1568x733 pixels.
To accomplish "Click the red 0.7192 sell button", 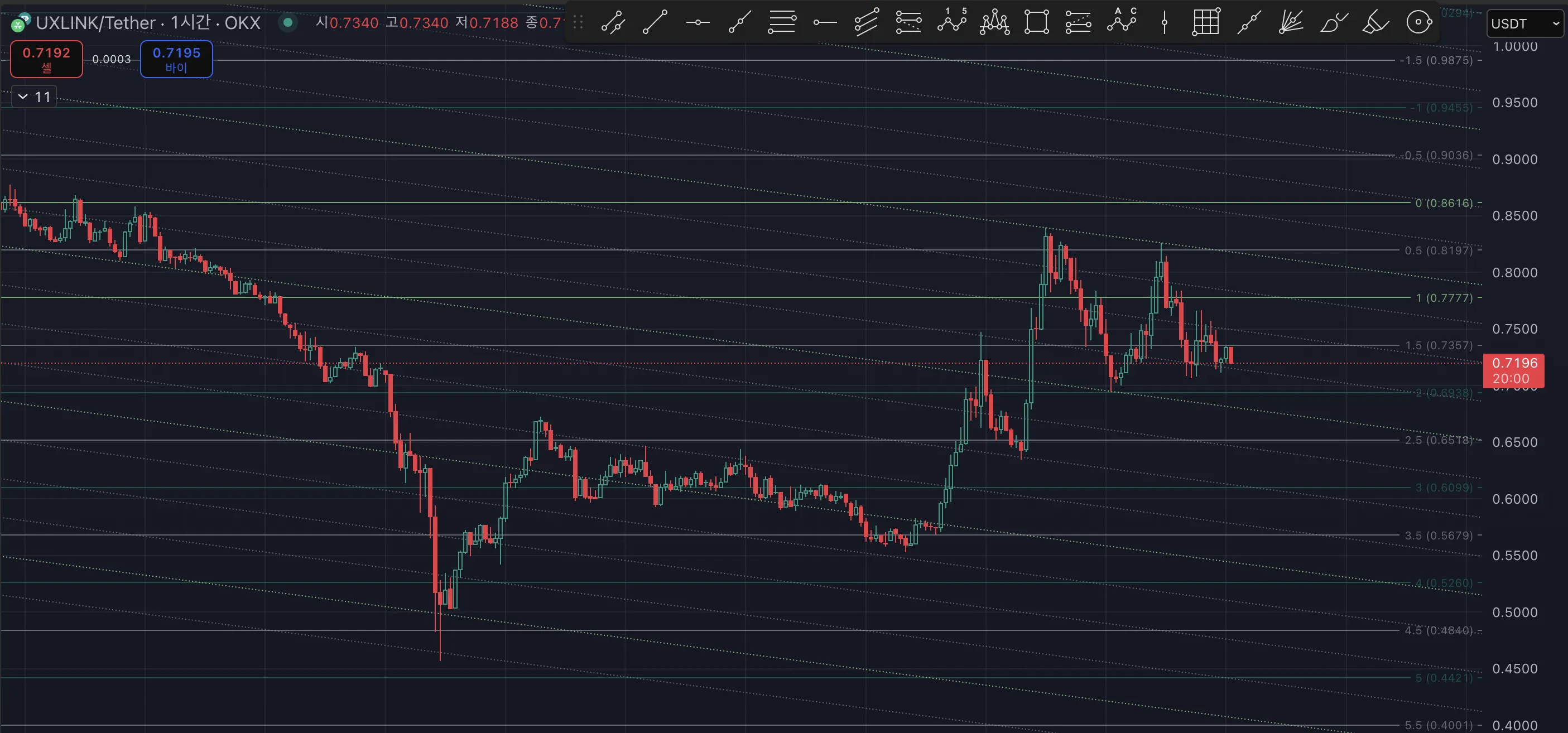I will (x=46, y=59).
